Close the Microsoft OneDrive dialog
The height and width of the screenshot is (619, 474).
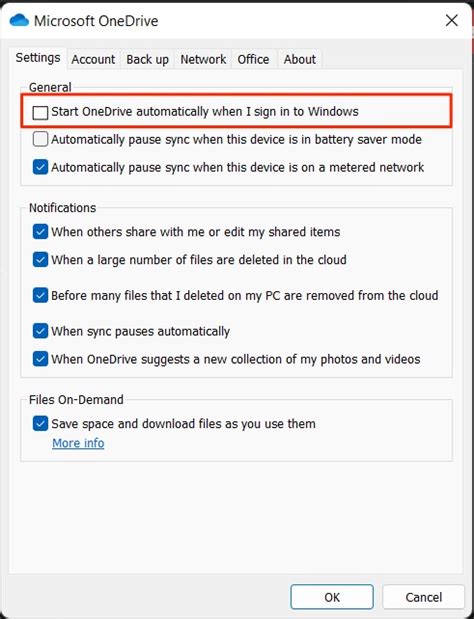pyautogui.click(x=452, y=20)
